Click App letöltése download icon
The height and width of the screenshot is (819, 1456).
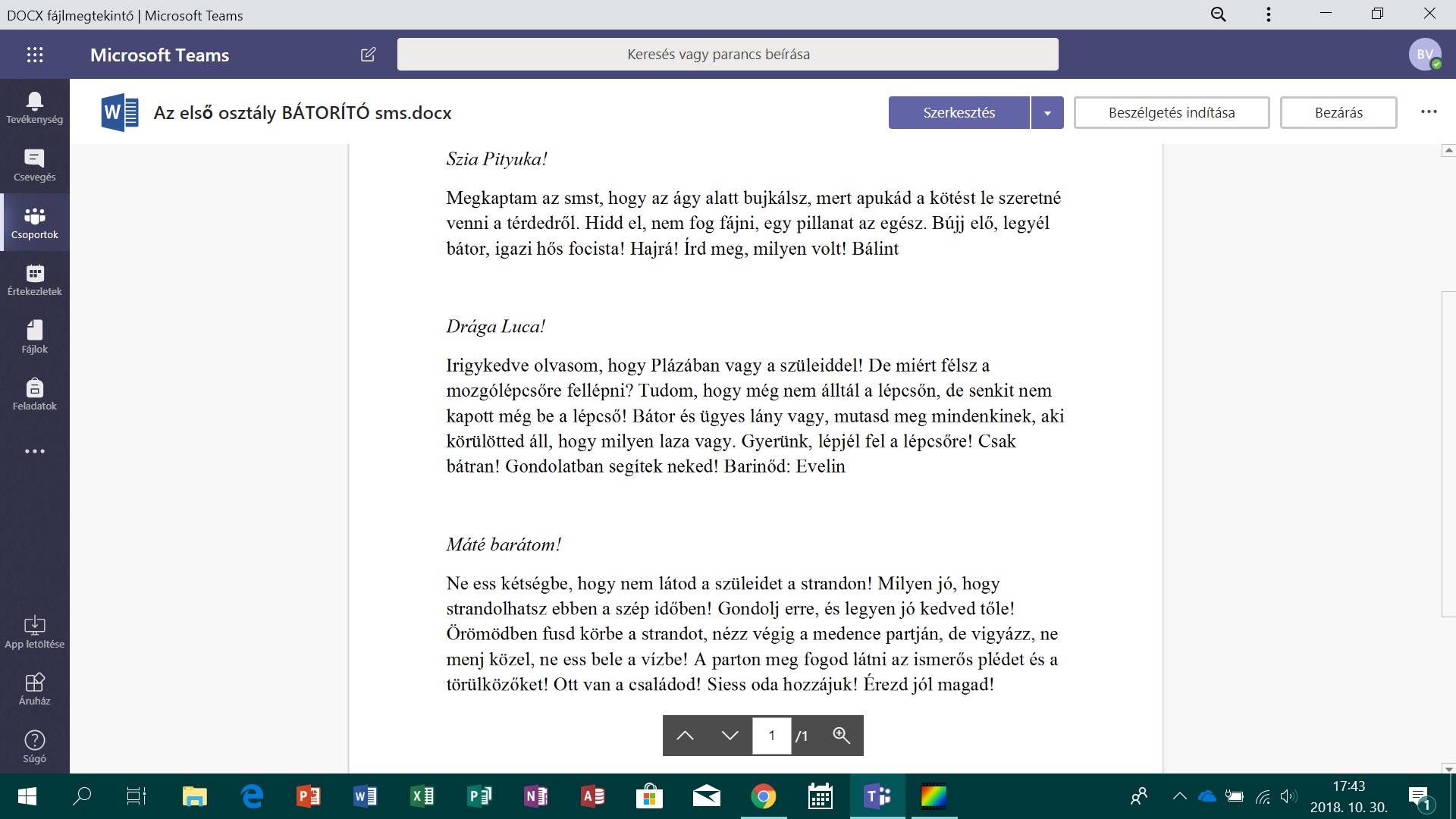(x=35, y=632)
